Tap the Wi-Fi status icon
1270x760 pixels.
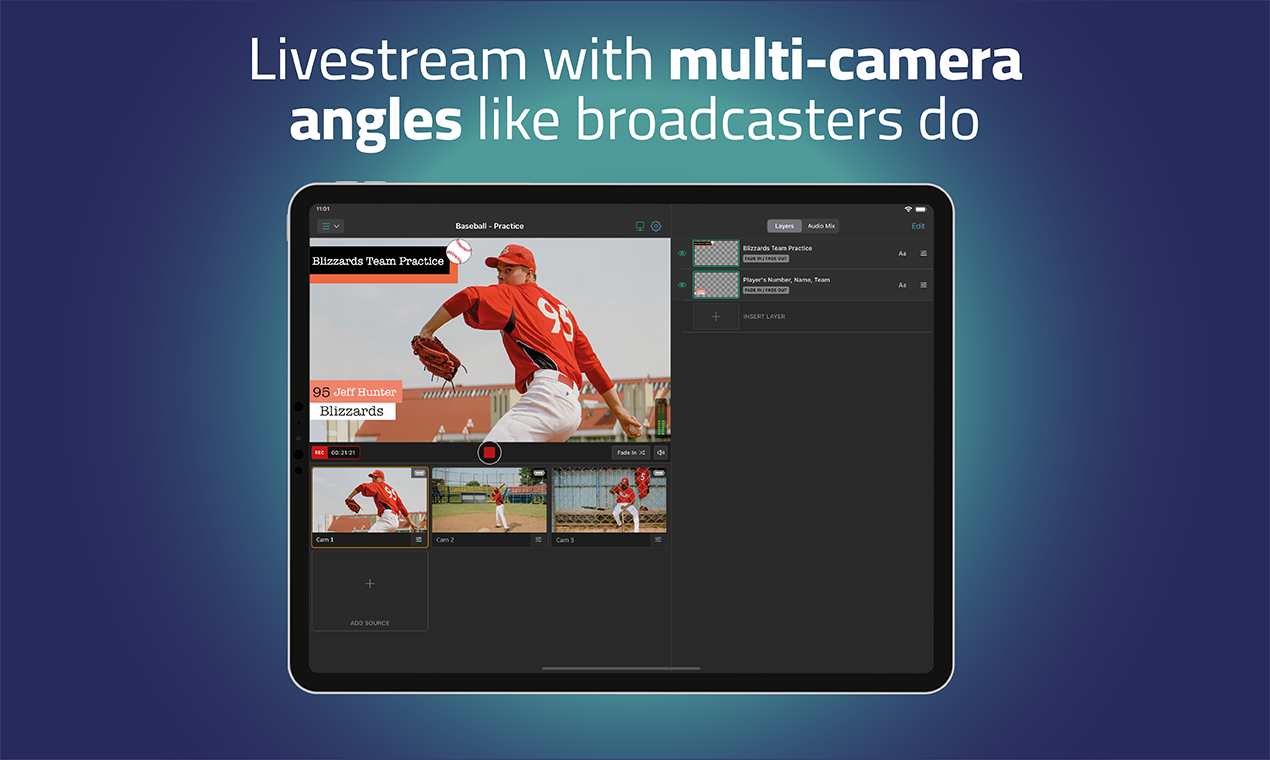(908, 209)
